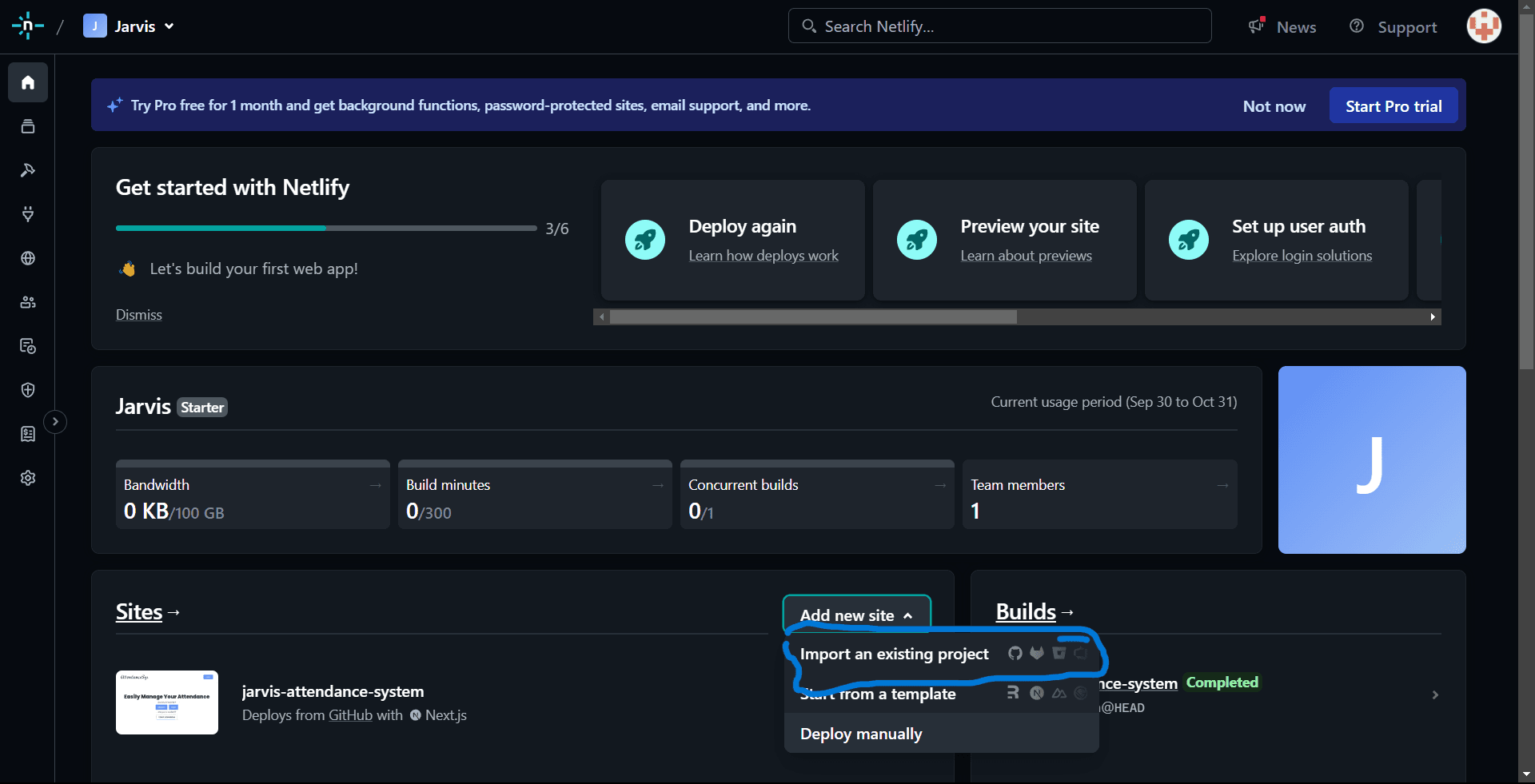The image size is (1535, 784).
Task: Select Import an existing project
Action: (x=942, y=654)
